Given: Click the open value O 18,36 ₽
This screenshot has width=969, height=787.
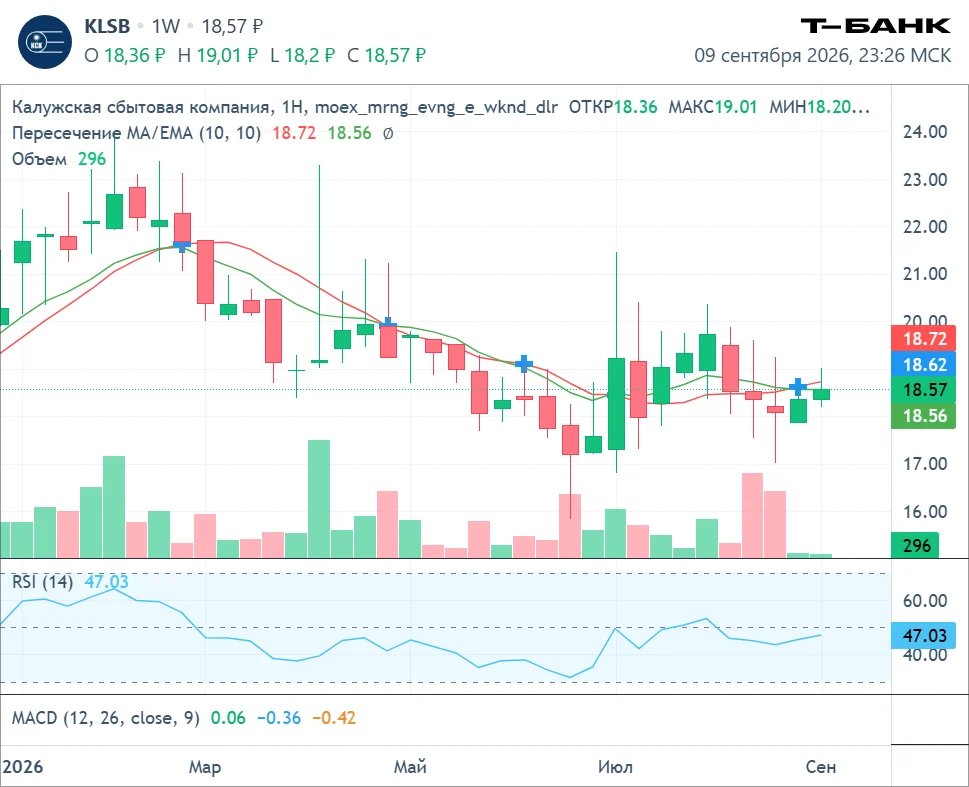Looking at the screenshot, I should tap(124, 56).
